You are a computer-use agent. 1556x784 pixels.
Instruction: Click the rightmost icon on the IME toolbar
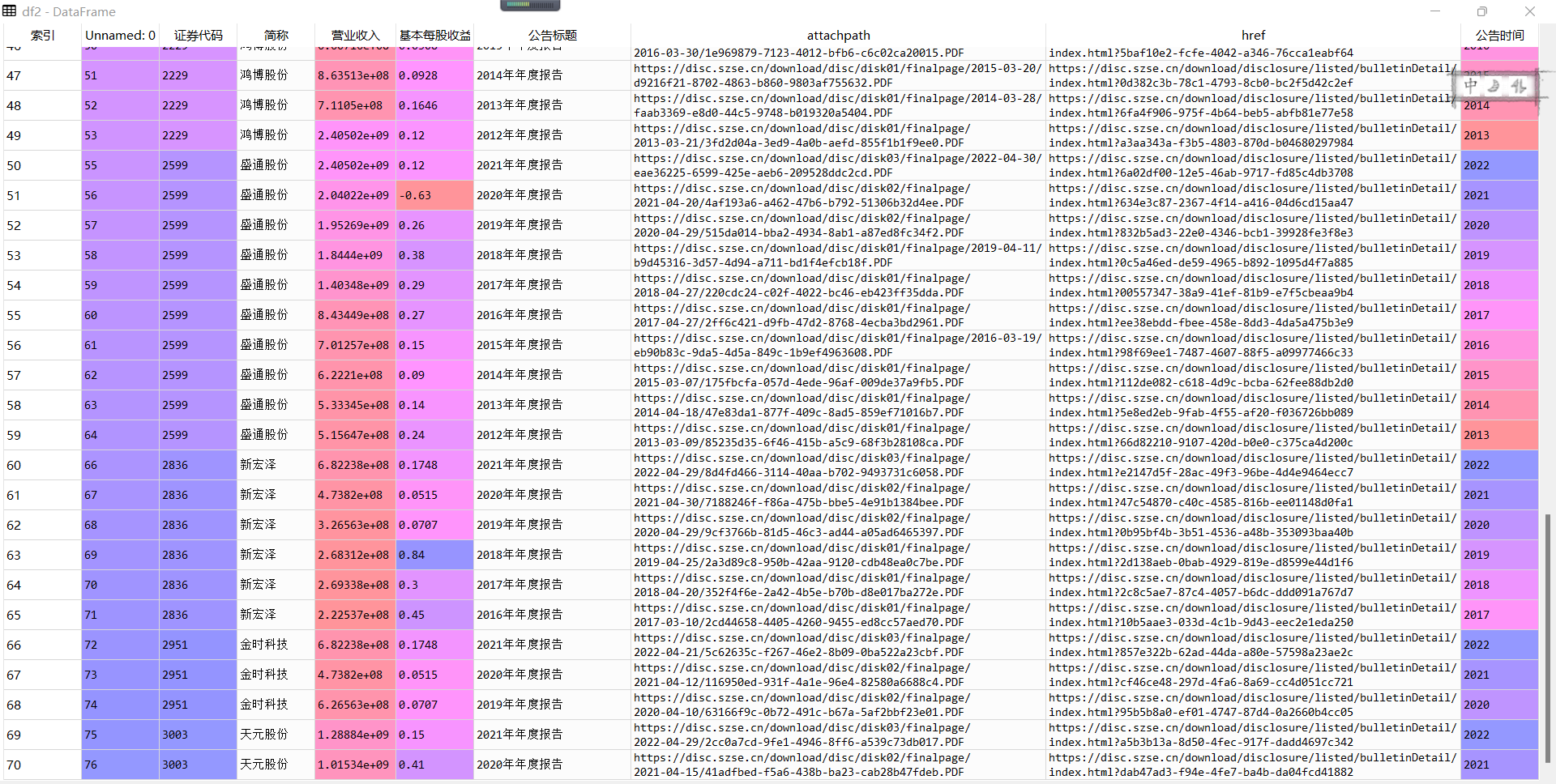[1518, 85]
